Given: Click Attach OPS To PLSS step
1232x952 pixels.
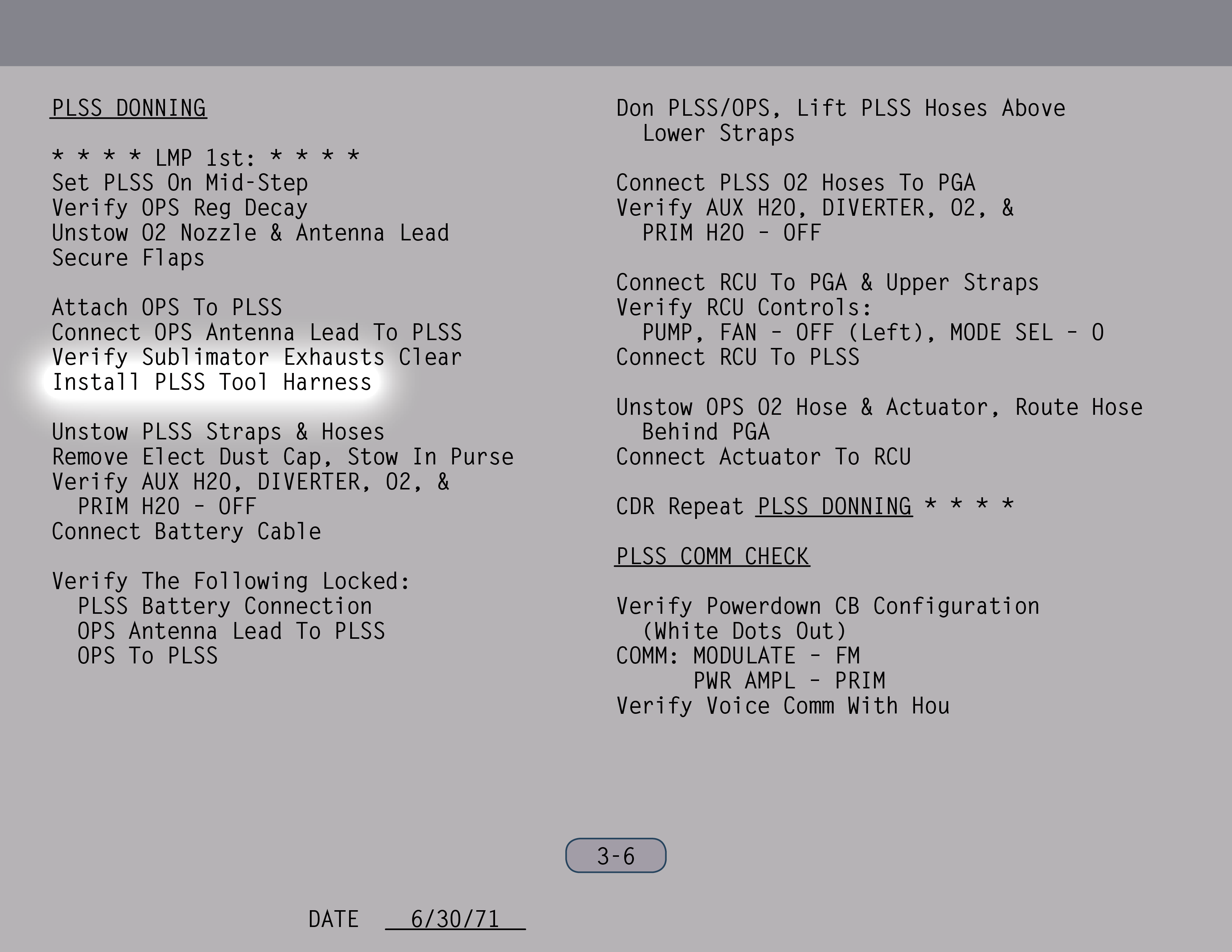Looking at the screenshot, I should (x=167, y=307).
